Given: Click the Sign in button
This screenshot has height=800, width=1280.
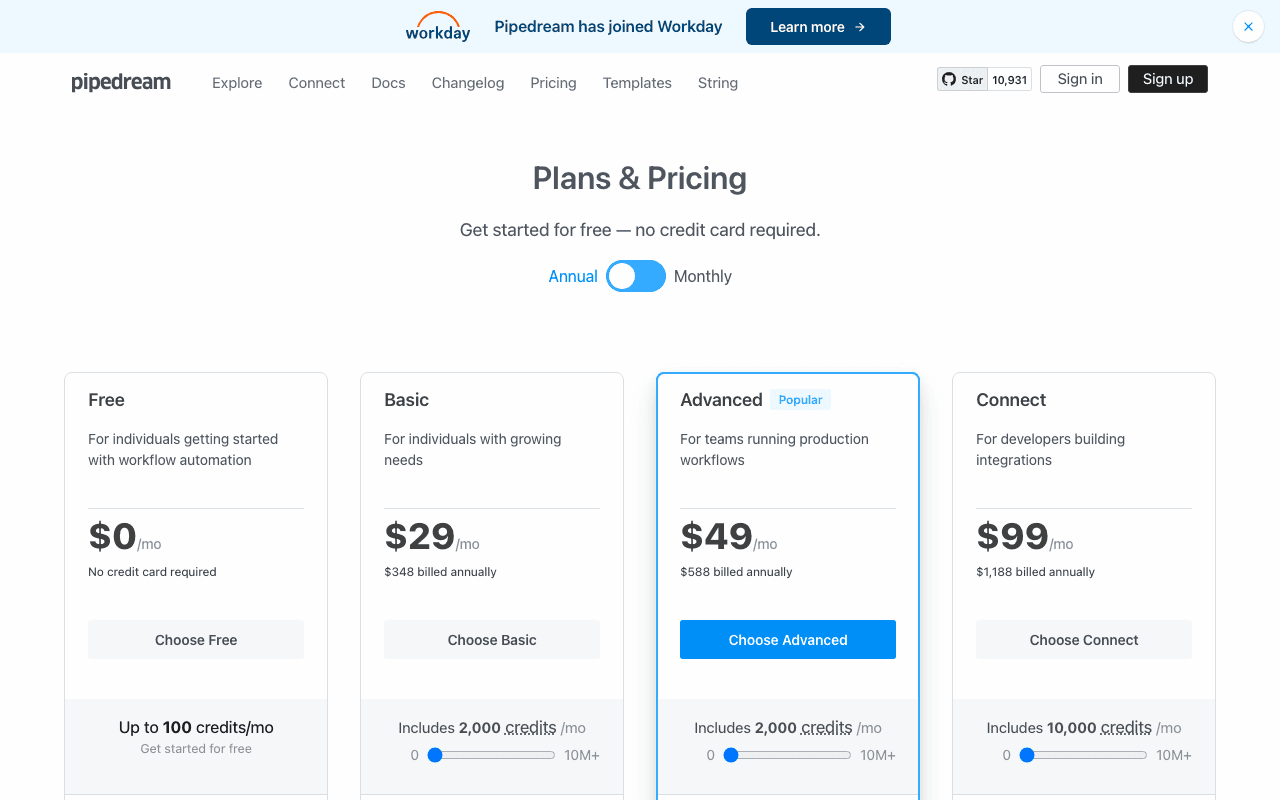Looking at the screenshot, I should [1080, 79].
